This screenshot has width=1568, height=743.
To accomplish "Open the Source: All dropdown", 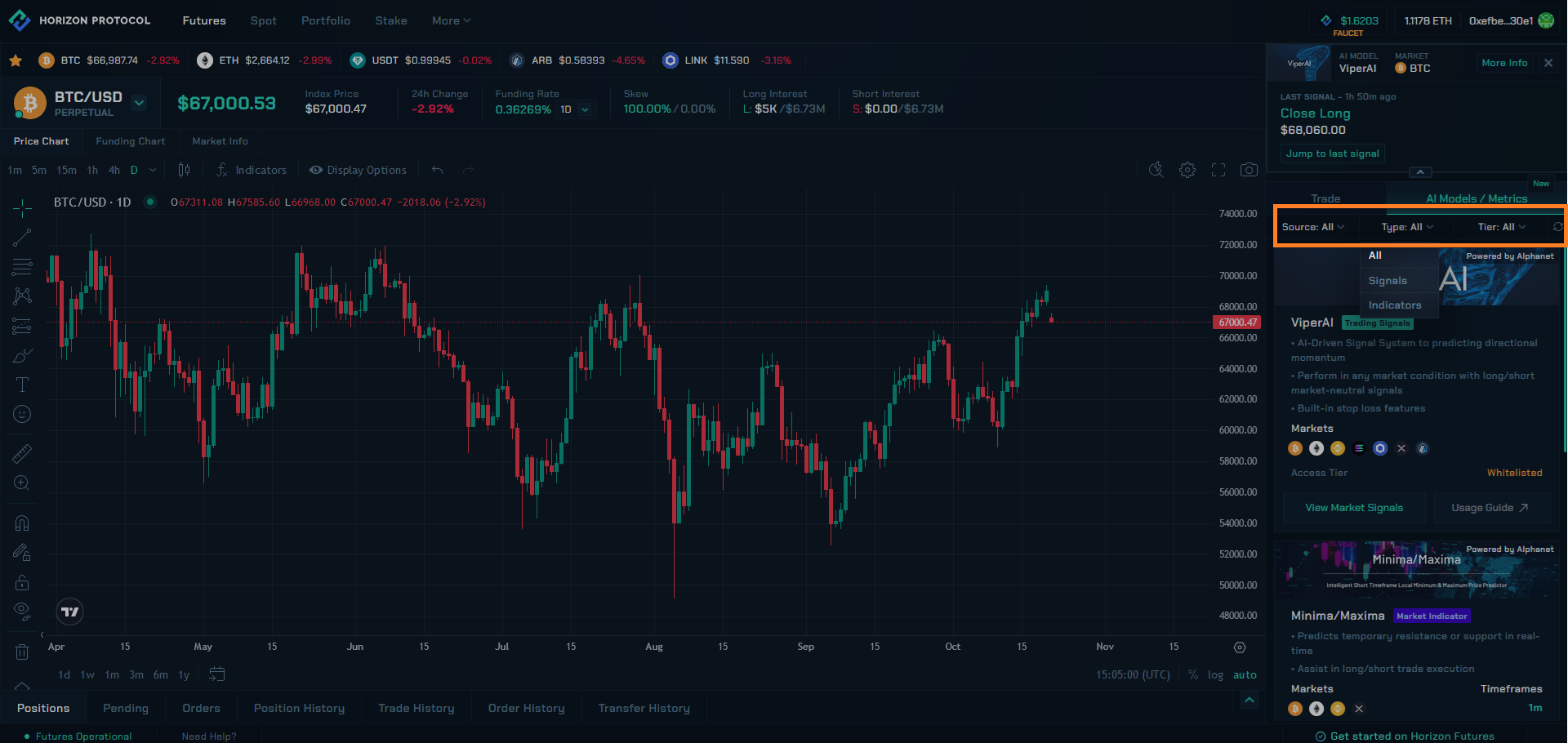I will click(x=1312, y=227).
